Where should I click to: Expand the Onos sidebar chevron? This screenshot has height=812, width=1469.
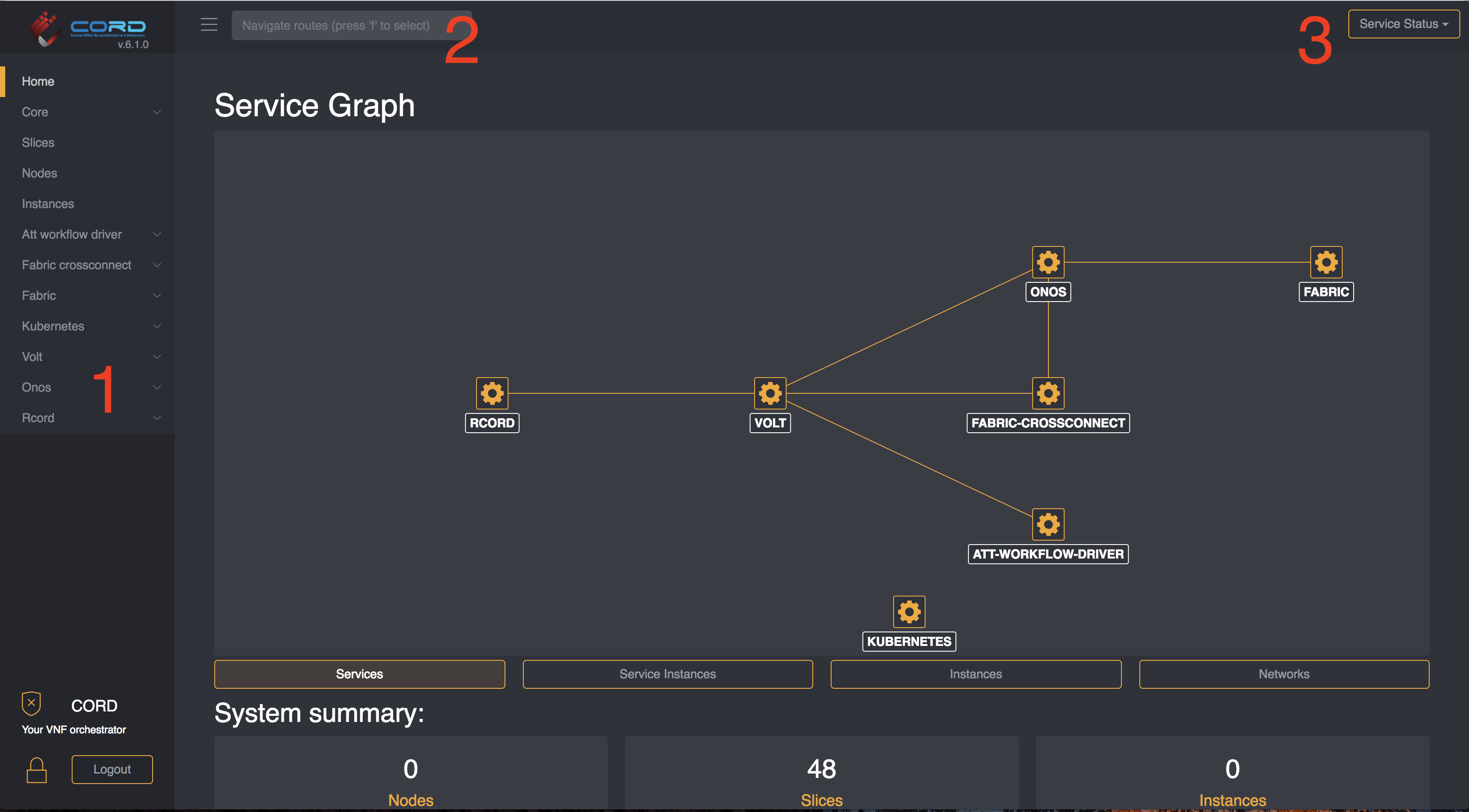point(157,387)
